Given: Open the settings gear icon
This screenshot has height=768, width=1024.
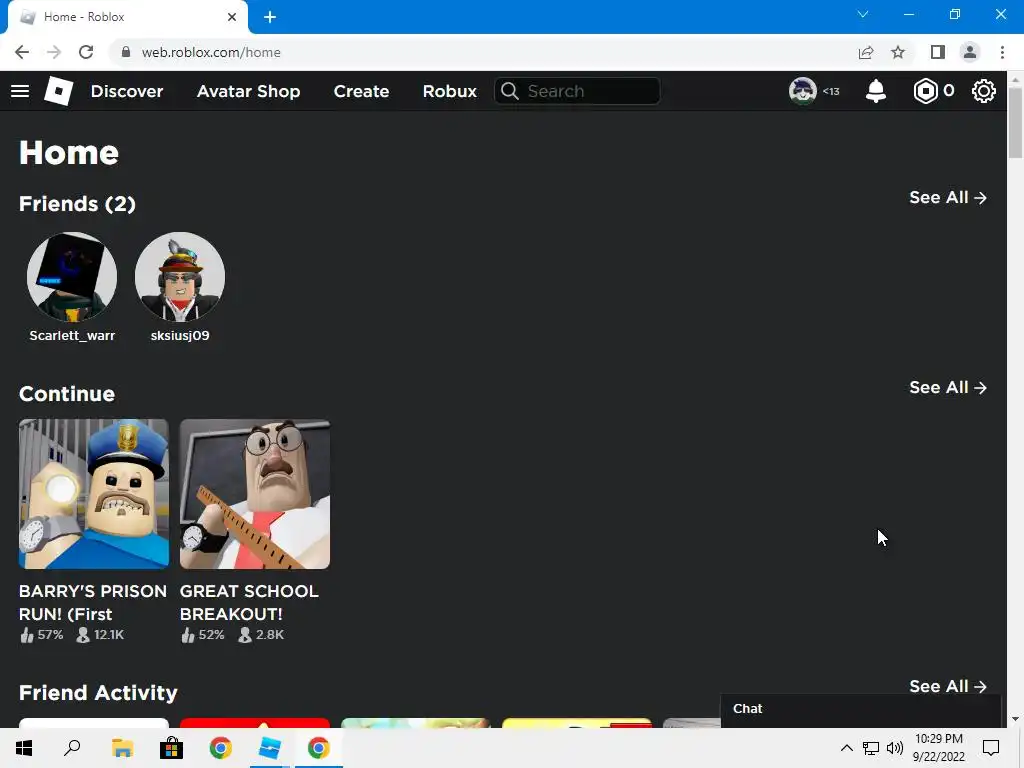Looking at the screenshot, I should tap(984, 91).
